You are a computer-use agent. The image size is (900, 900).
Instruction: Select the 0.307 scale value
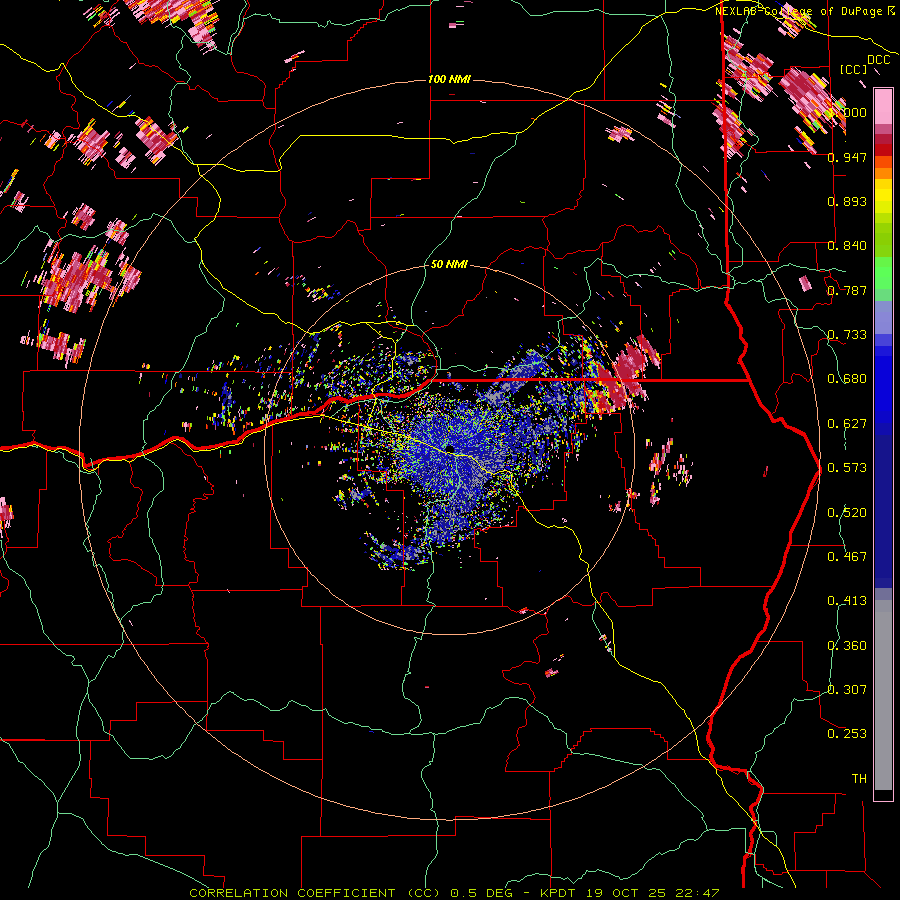[x=847, y=690]
